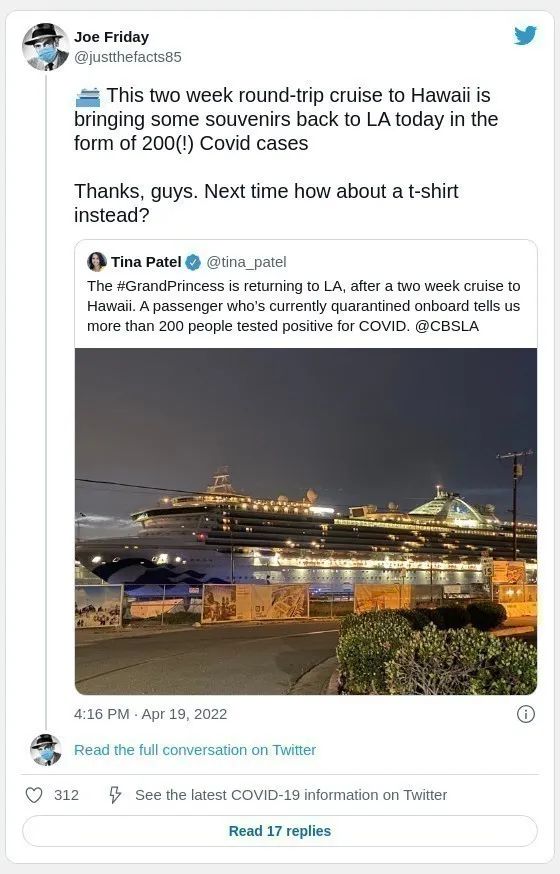
Task: Click Tina Patel's verified badge
Action: [193, 262]
